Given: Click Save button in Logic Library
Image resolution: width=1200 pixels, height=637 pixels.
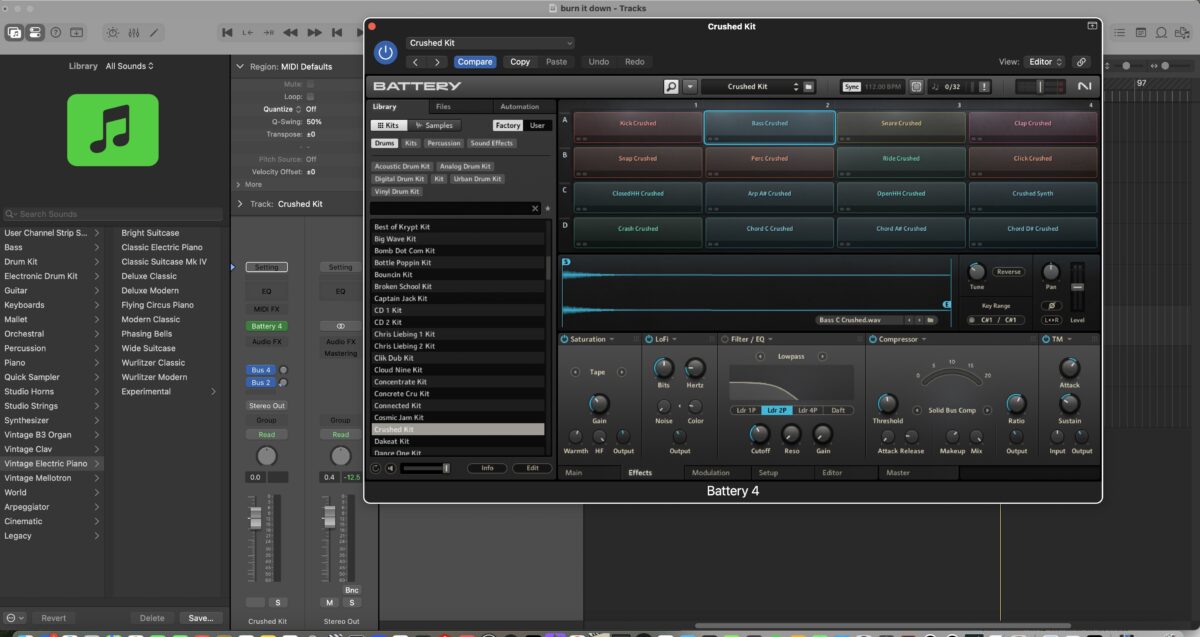Looking at the screenshot, I should [x=201, y=618].
